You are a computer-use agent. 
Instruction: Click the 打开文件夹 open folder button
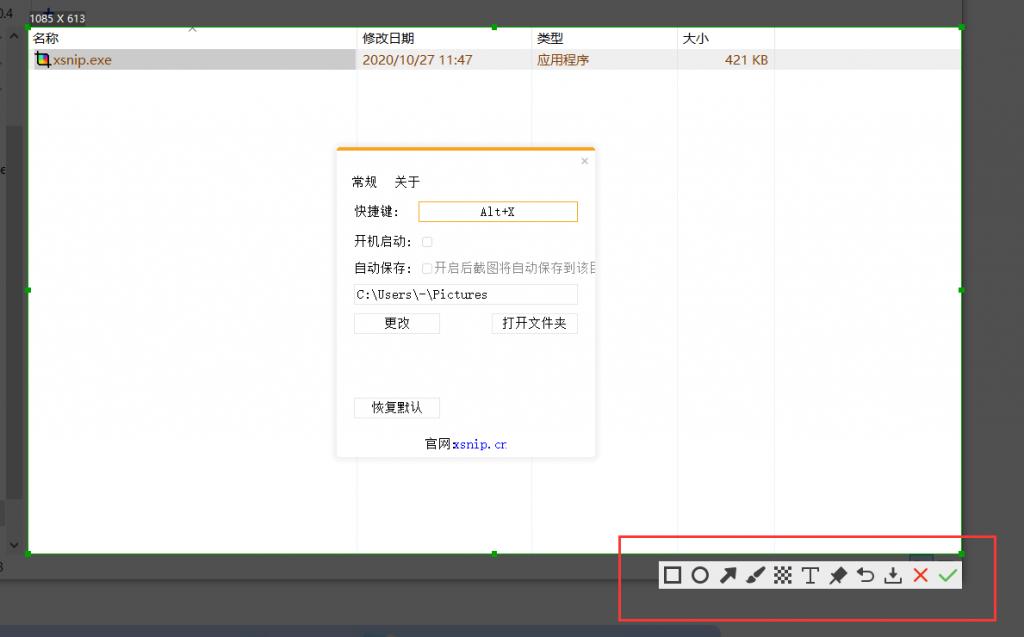534,323
